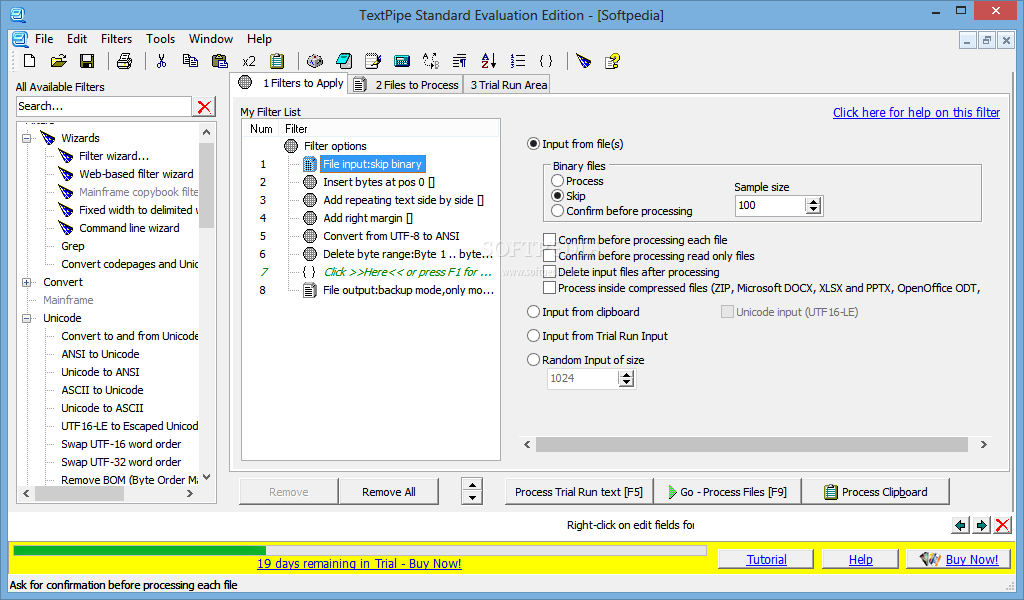Click the red X icon beside arrows
Screen dimensions: 1024x600
click(x=1002, y=525)
